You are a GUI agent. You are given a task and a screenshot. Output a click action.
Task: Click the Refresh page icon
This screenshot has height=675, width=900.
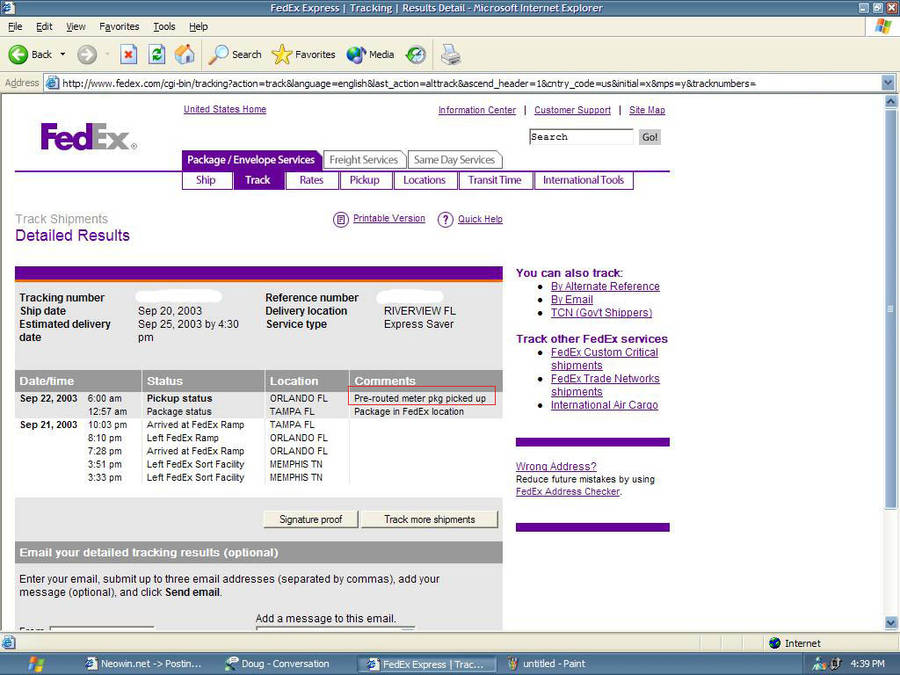(157, 54)
